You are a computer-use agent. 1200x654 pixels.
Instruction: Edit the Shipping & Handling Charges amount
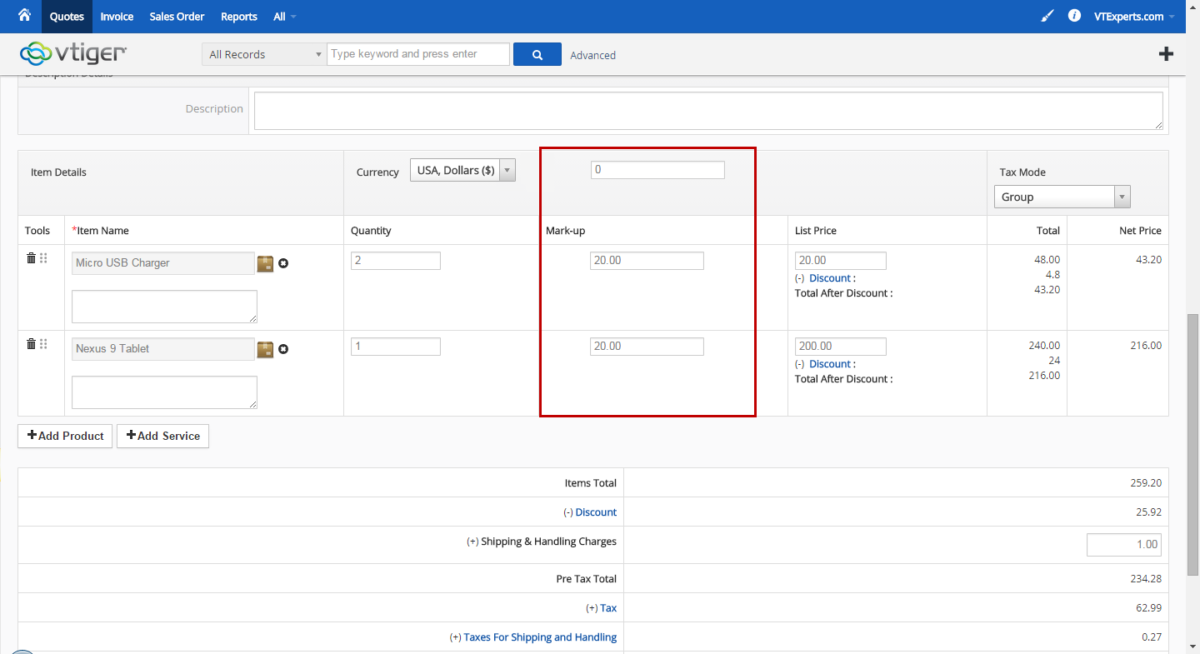(1123, 544)
